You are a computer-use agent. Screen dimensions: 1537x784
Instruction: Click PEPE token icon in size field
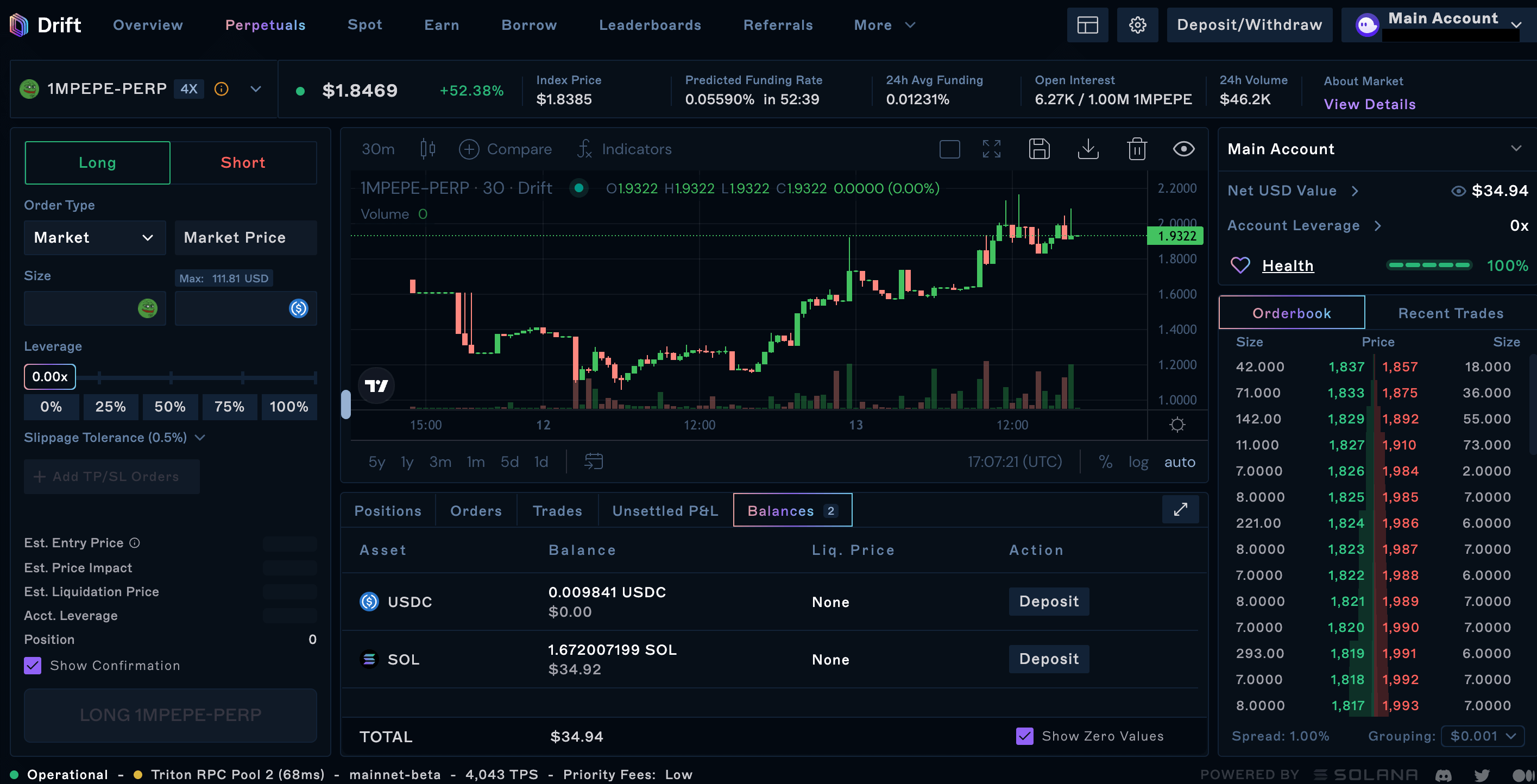pos(147,308)
